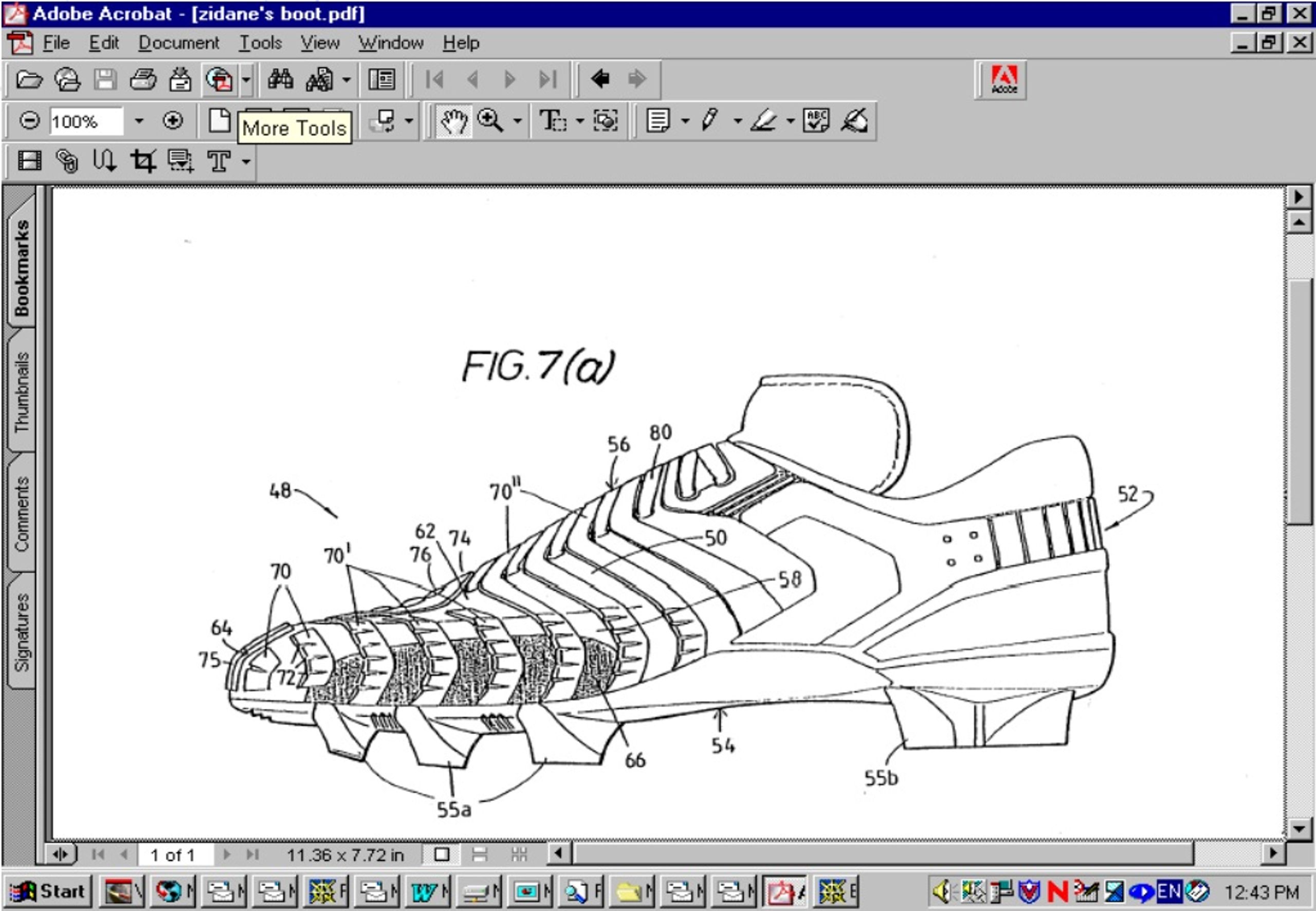This screenshot has width=1316, height=911.
Task: Click the Adobe logo button
Action: click(x=1004, y=79)
